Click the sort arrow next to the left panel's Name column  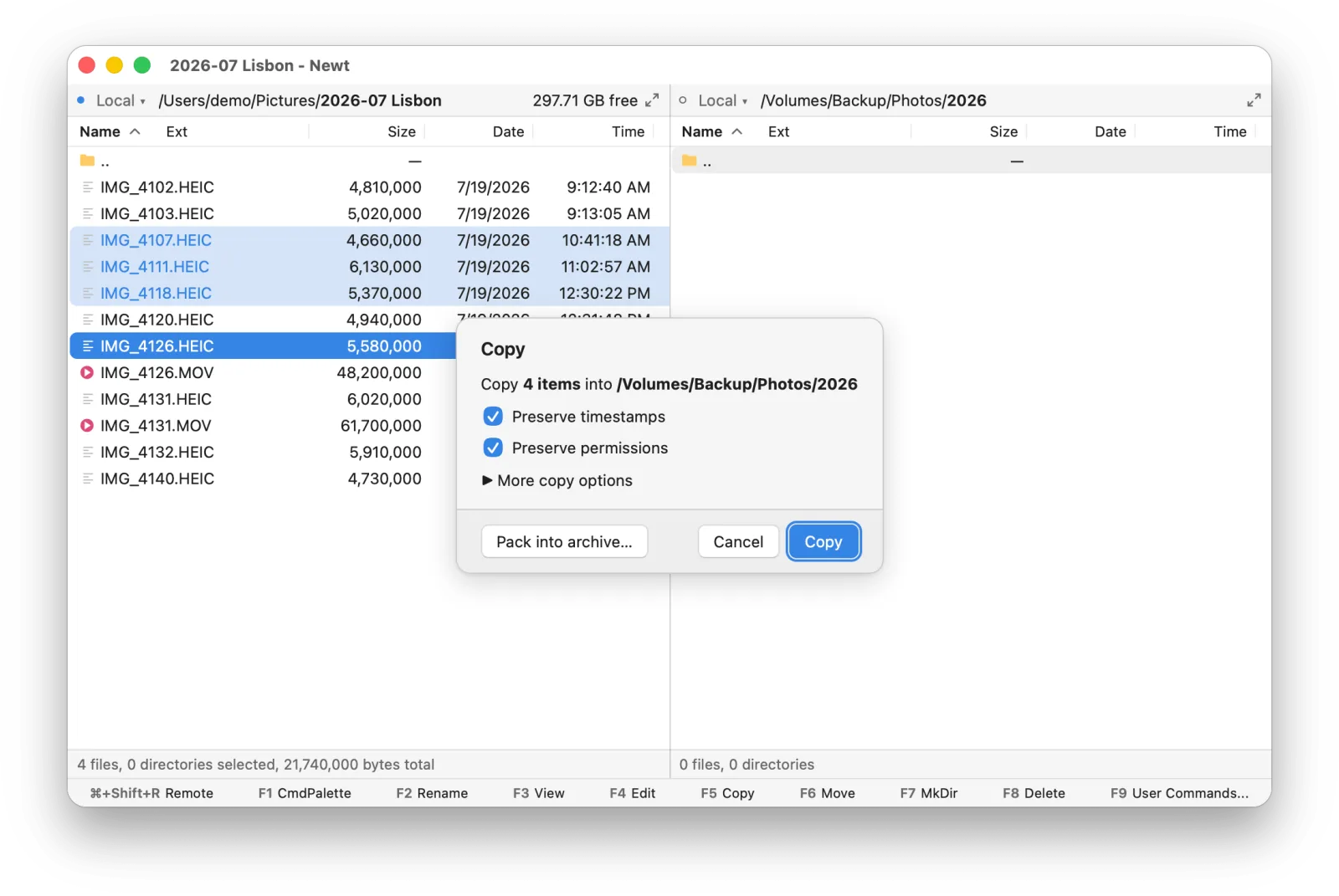(x=135, y=131)
